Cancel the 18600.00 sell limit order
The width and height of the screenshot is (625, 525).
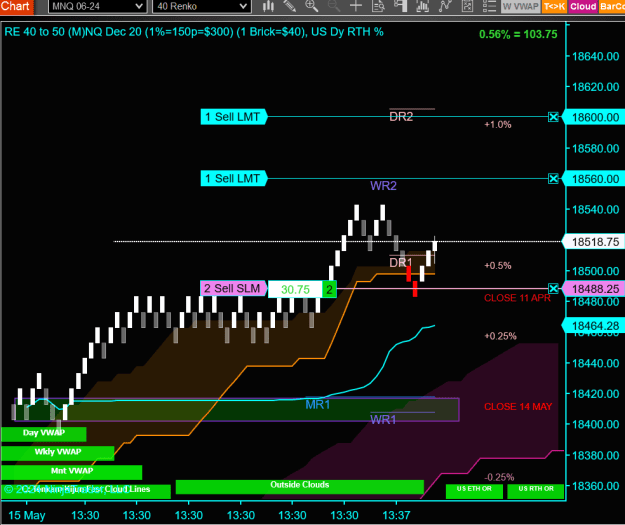tap(553, 117)
